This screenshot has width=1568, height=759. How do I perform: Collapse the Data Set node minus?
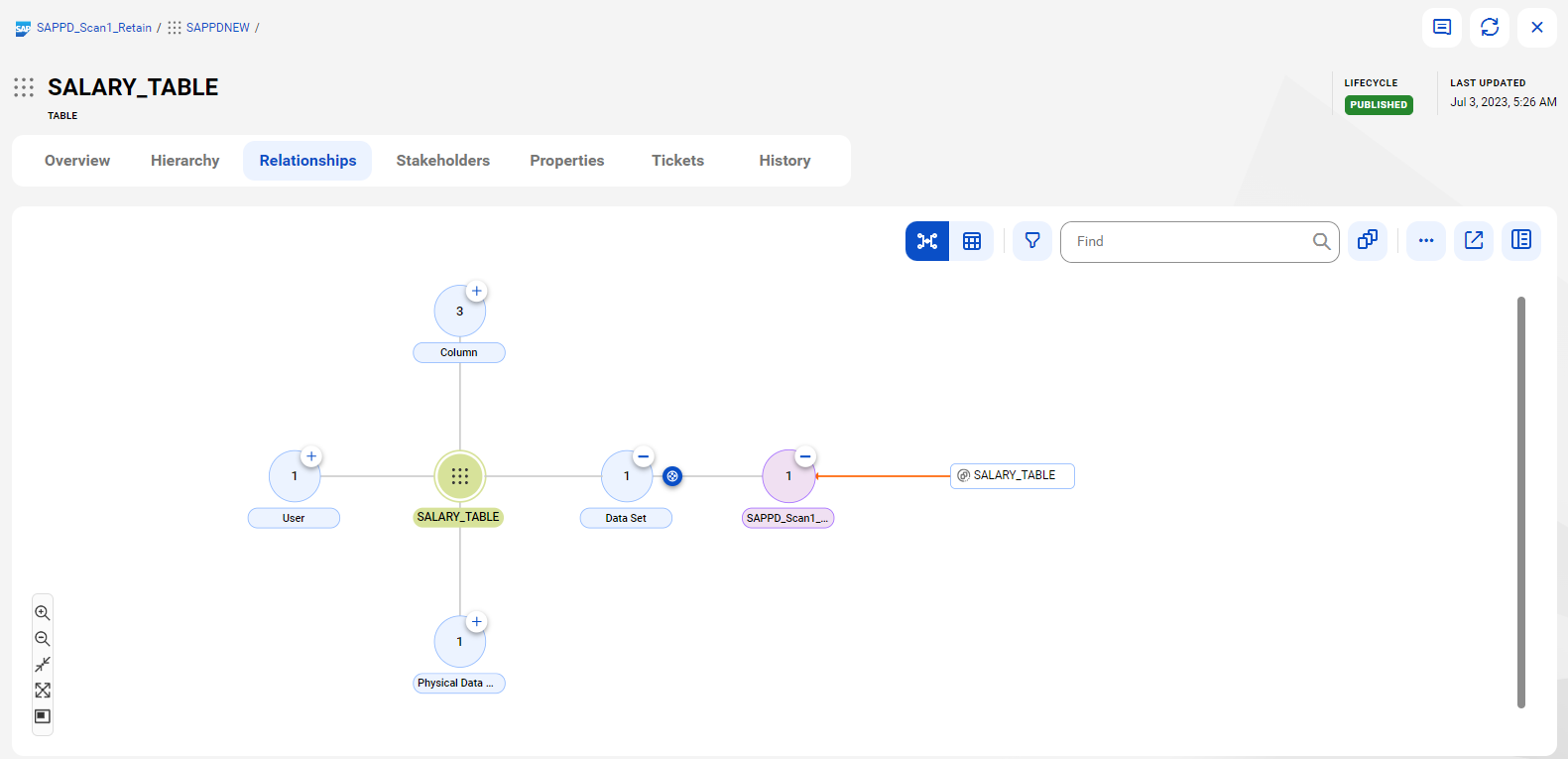click(x=644, y=456)
